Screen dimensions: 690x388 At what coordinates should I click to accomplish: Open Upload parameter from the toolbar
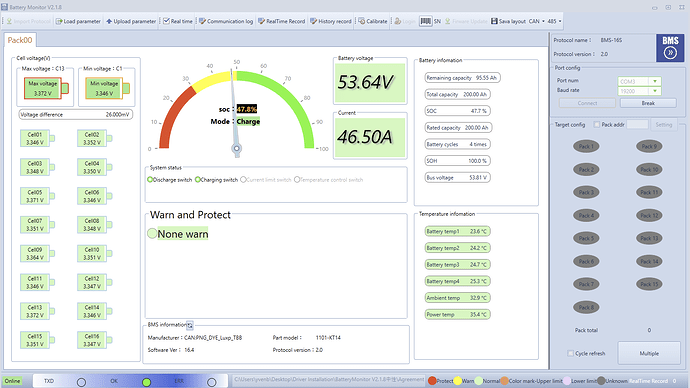click(109, 21)
